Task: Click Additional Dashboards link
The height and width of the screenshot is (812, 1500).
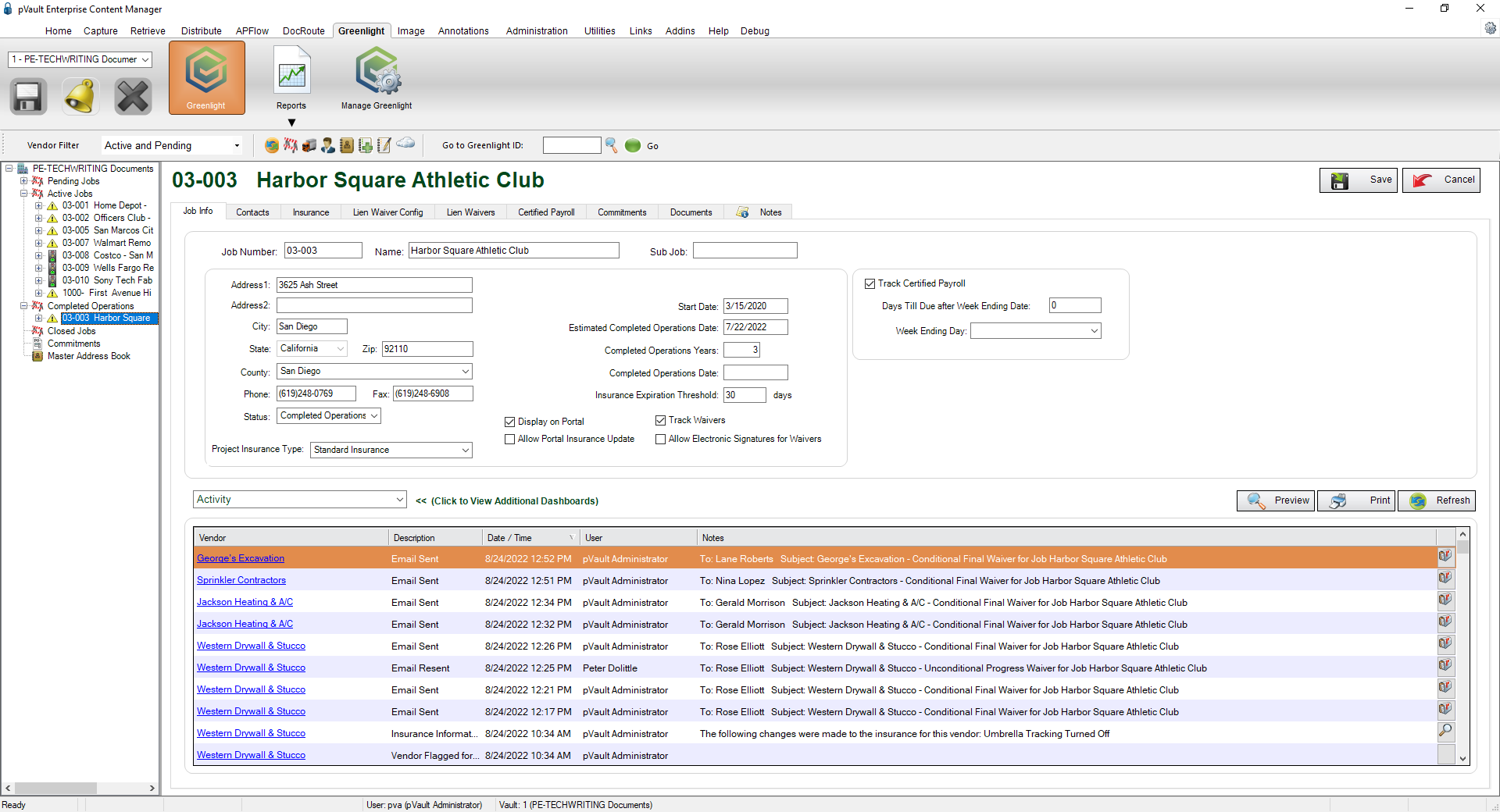Action: point(507,501)
